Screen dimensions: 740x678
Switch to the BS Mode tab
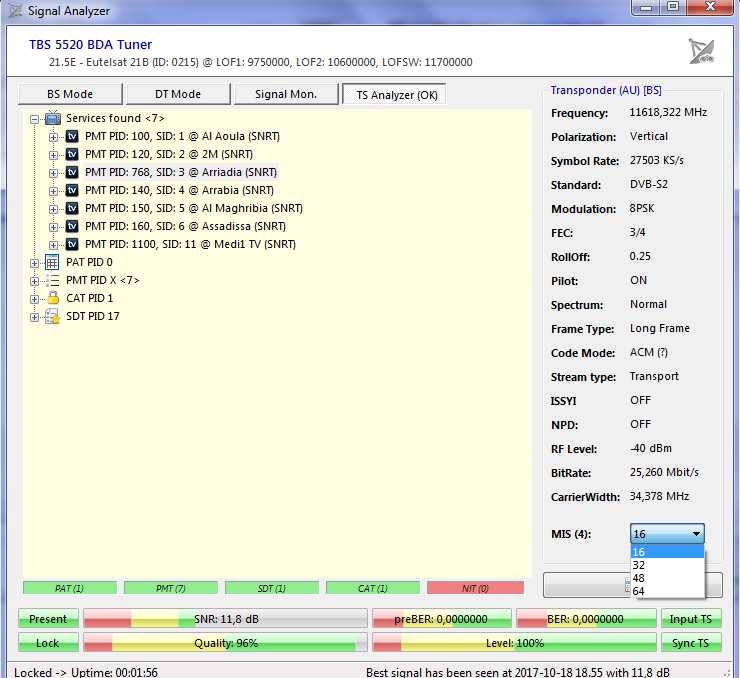[x=70, y=94]
